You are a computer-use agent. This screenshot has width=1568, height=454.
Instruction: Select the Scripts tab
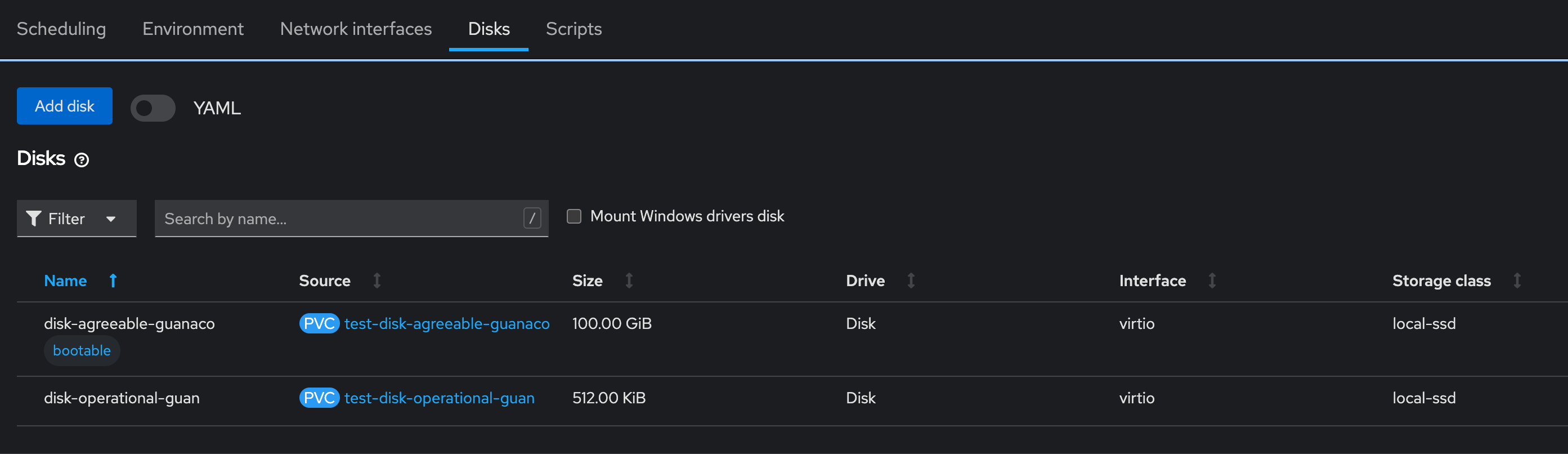574,29
